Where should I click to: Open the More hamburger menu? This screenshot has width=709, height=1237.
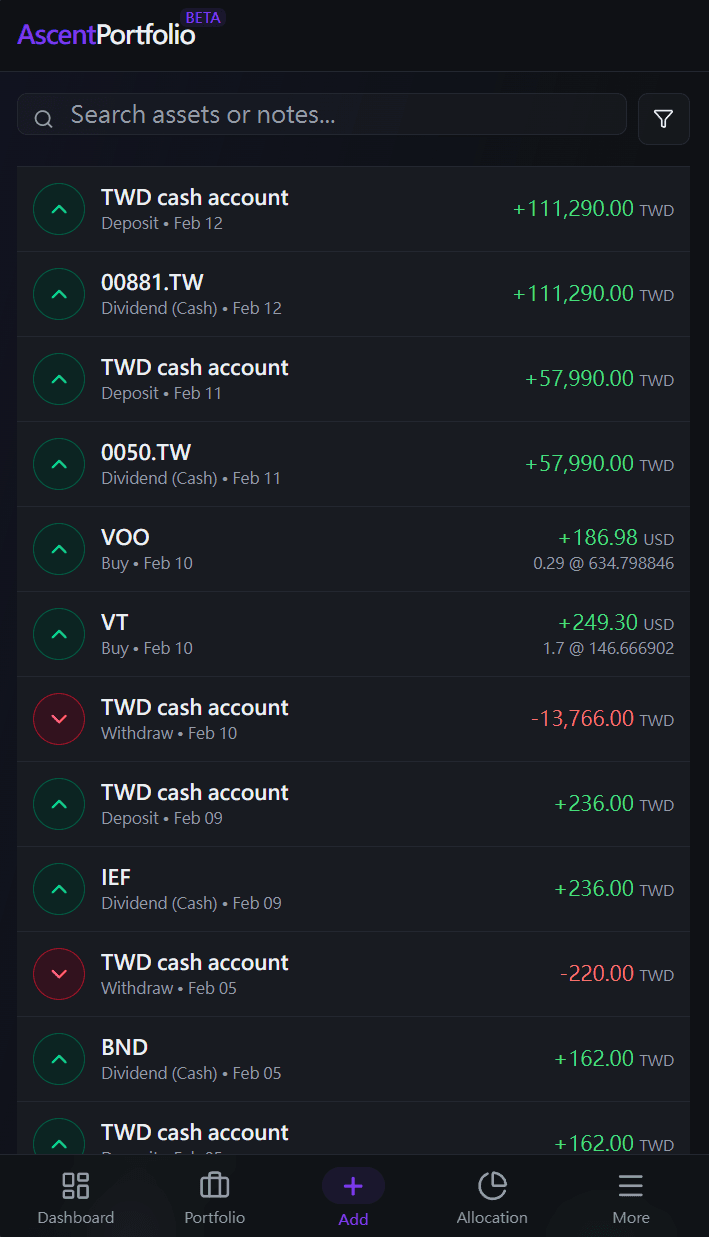631,1186
